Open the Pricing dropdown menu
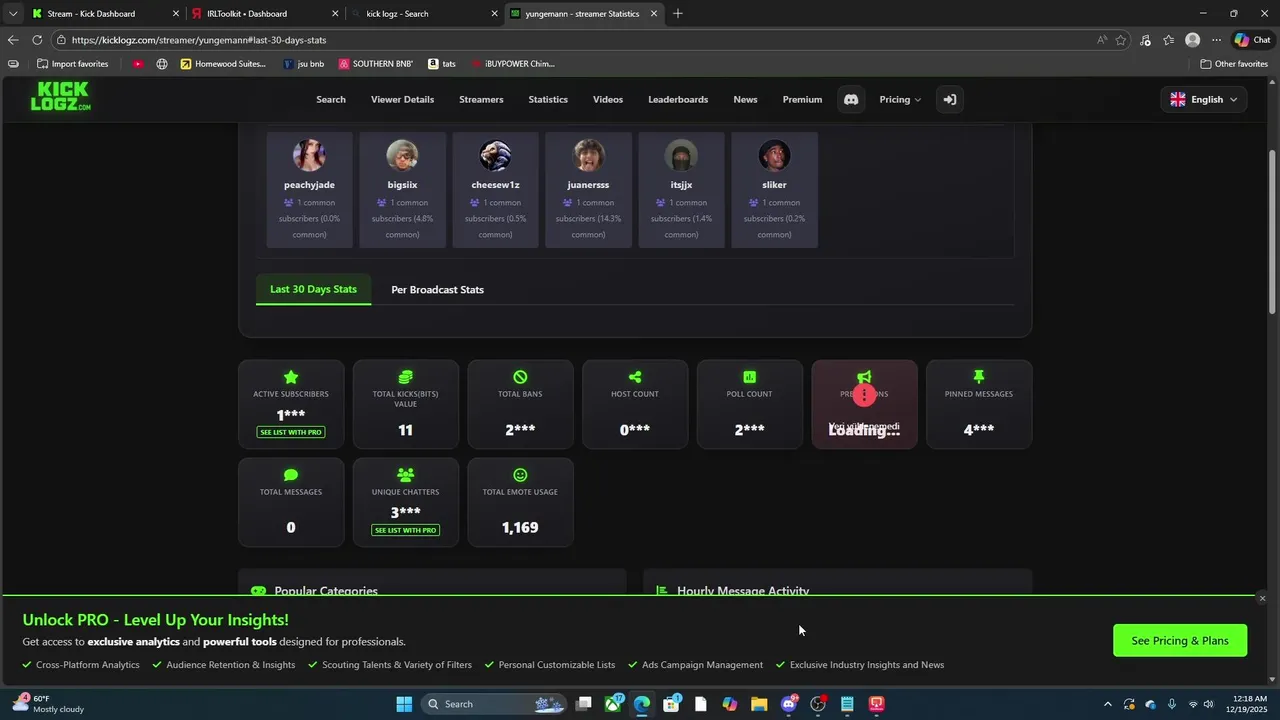The width and height of the screenshot is (1280, 720). 900,100
